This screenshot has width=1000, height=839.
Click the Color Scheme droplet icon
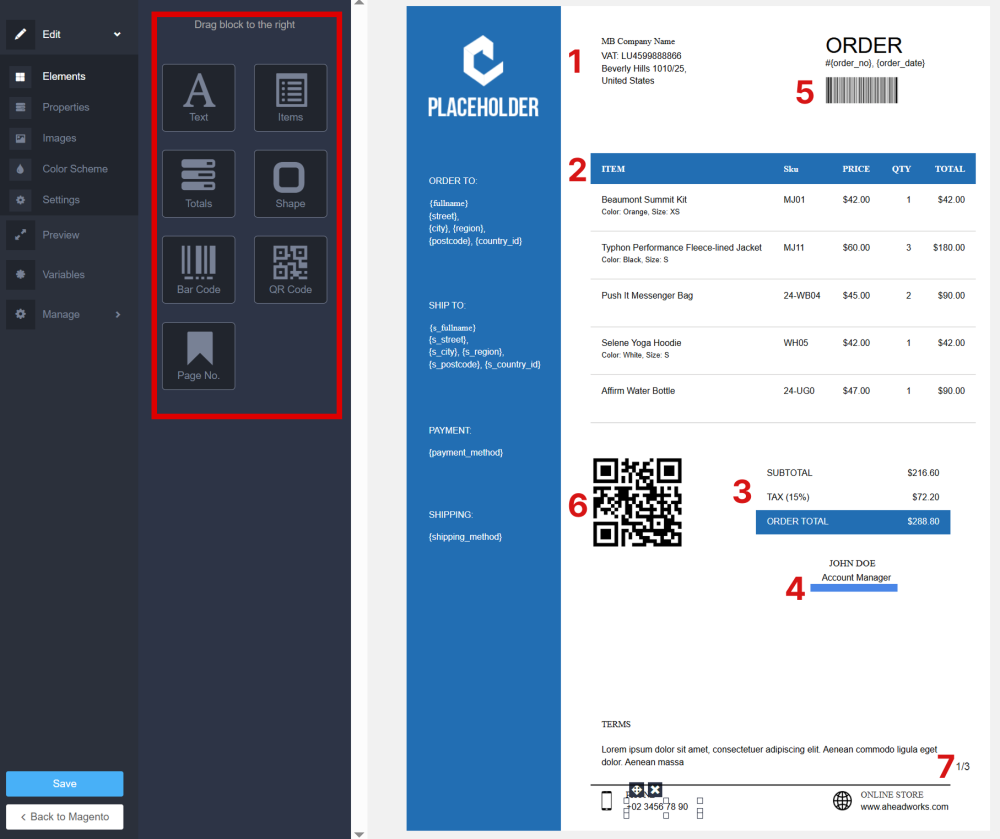point(20,169)
